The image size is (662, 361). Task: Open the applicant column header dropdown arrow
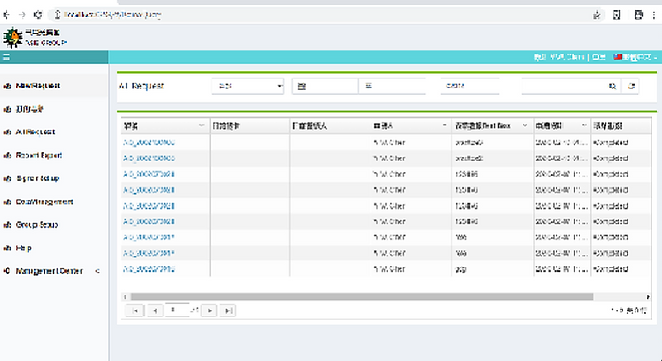[x=444, y=126]
